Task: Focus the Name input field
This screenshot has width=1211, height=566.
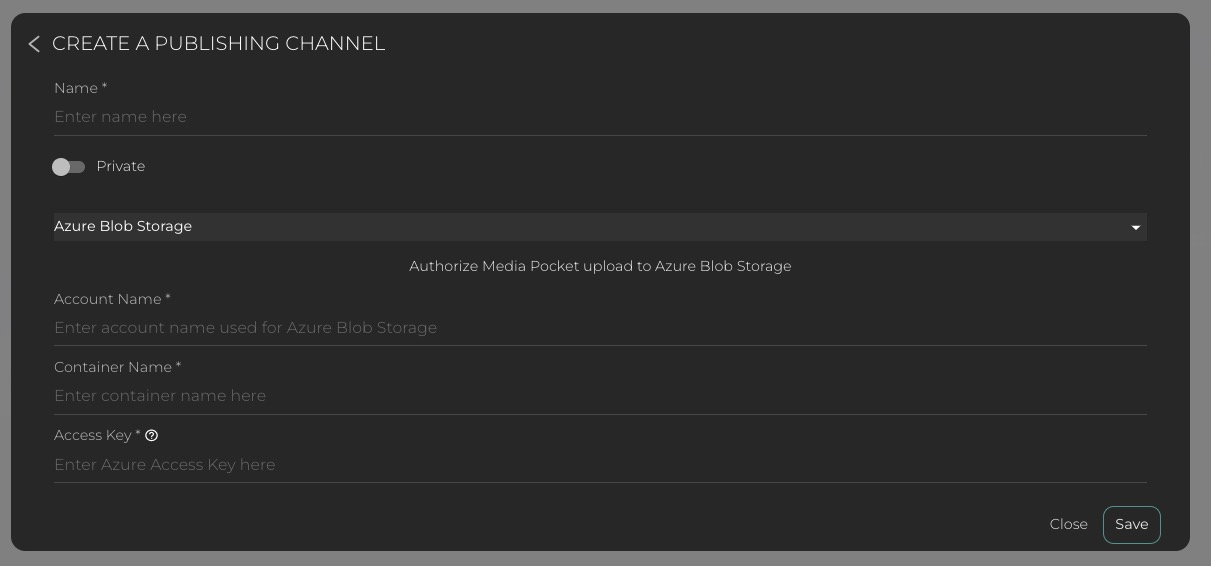Action: pos(600,117)
